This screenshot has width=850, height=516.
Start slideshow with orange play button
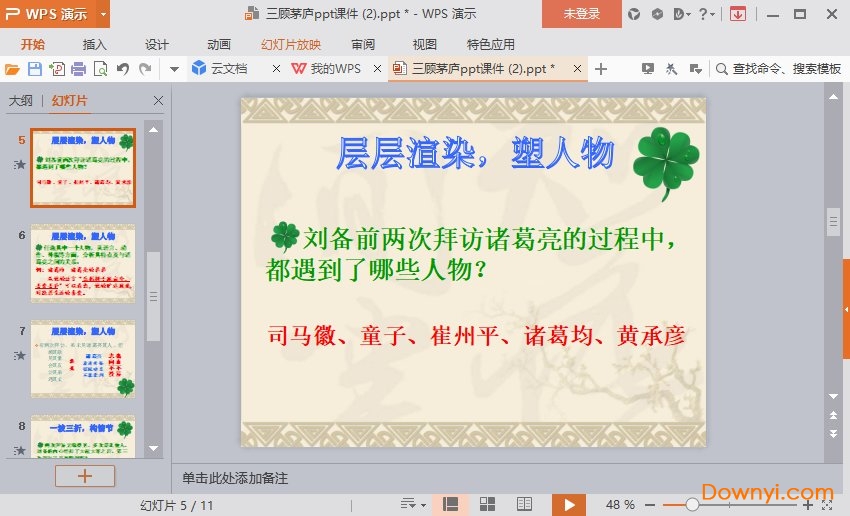569,505
